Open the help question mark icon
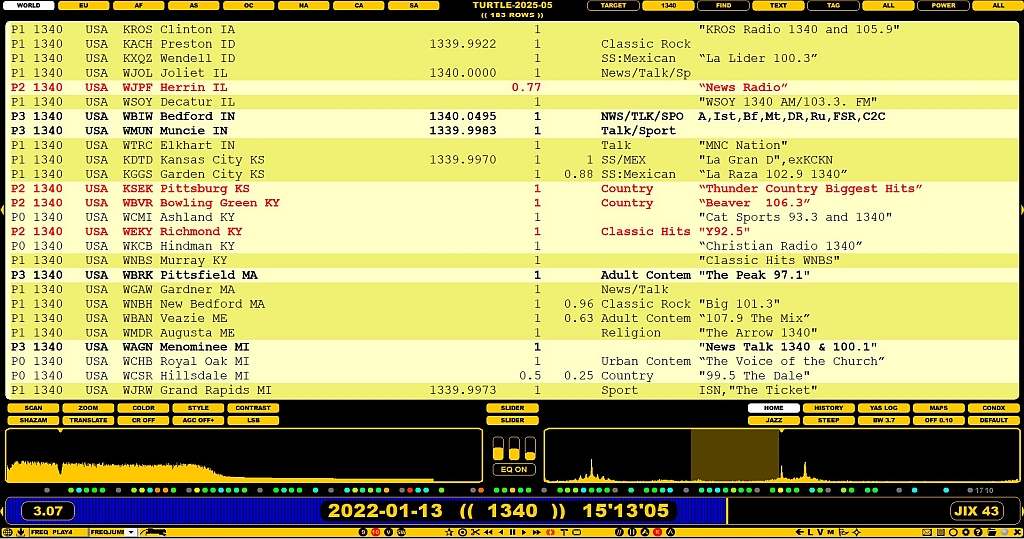 click(x=977, y=532)
